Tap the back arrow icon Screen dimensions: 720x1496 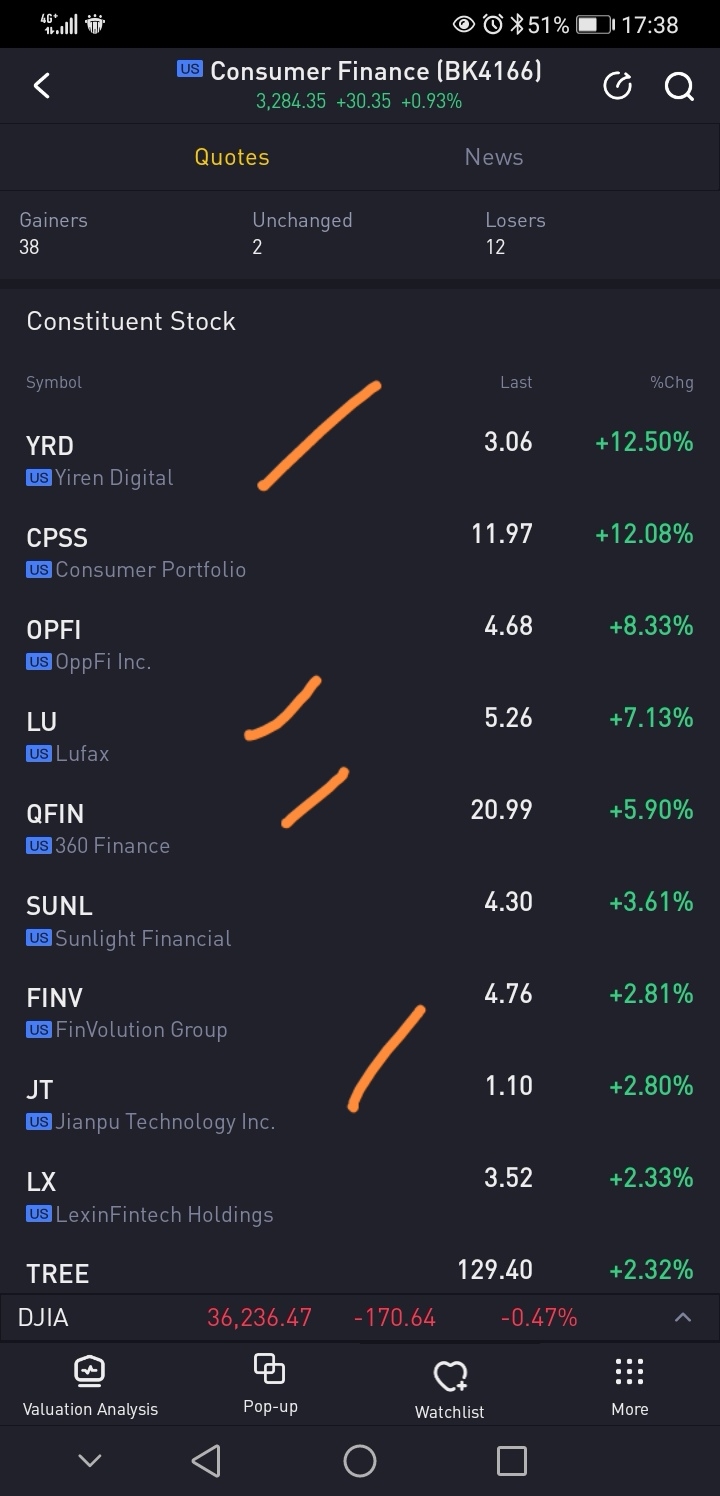[x=42, y=86]
